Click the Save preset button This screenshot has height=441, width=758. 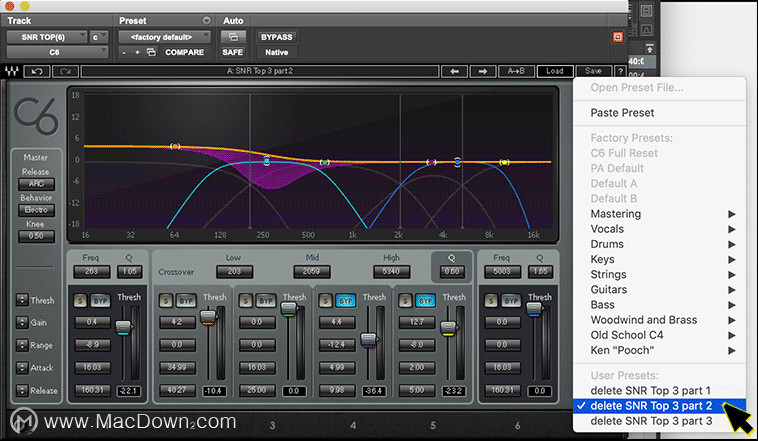(594, 72)
